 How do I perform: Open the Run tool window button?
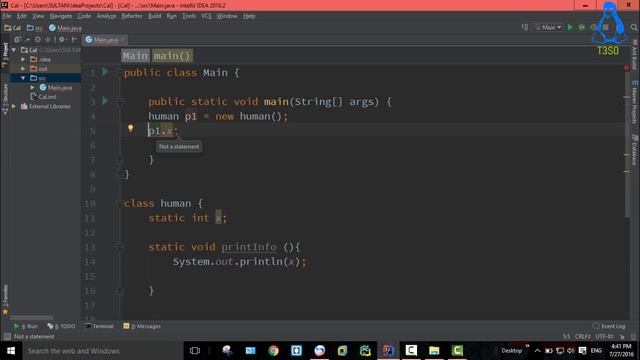[x=25, y=326]
